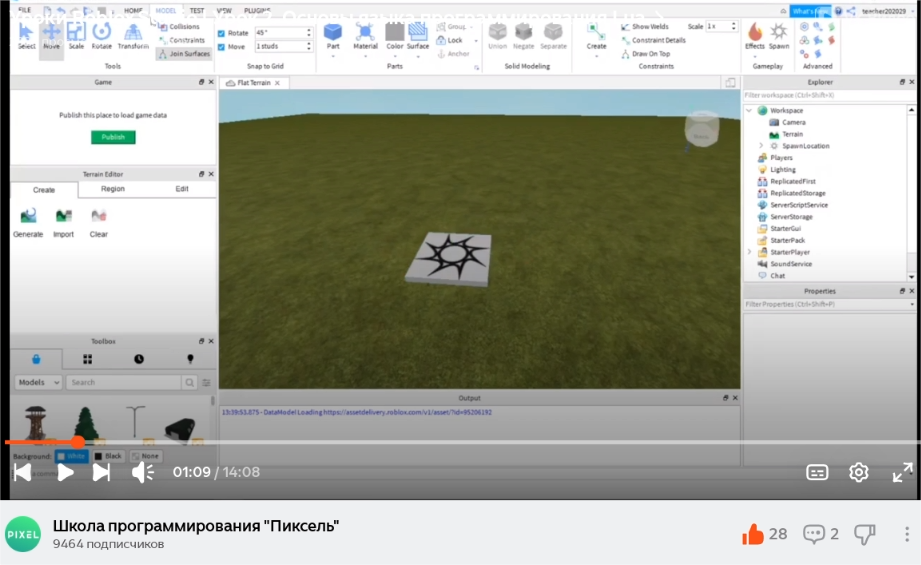Like the video with thumbs up
This screenshot has width=921, height=565.
click(x=753, y=534)
